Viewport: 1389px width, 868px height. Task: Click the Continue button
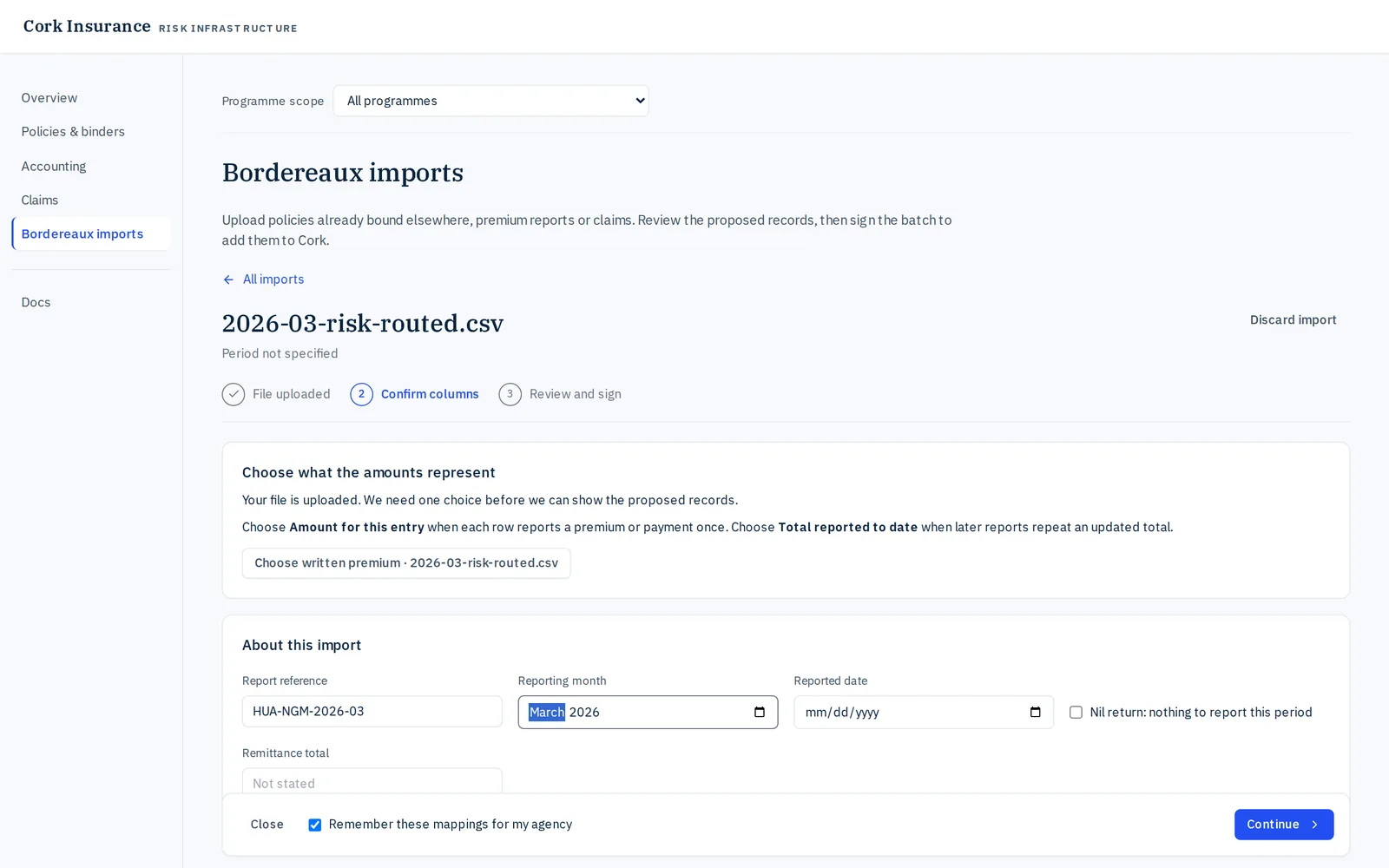(x=1284, y=825)
